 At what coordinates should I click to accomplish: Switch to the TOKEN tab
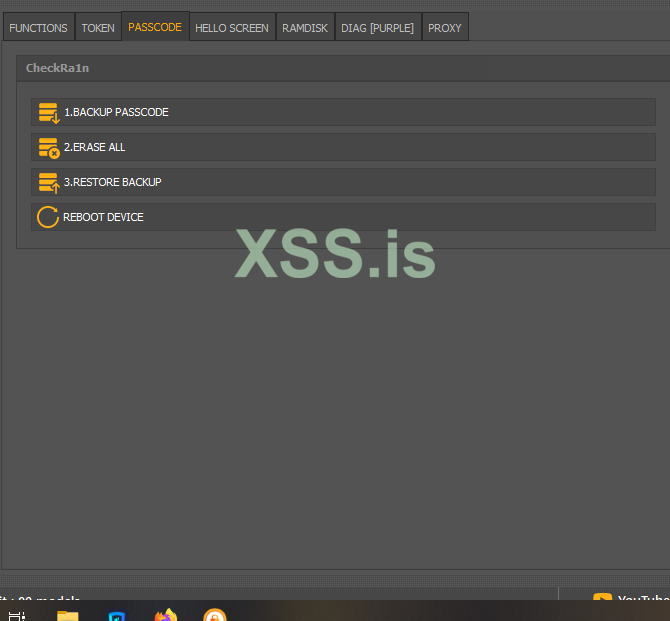[x=98, y=27]
